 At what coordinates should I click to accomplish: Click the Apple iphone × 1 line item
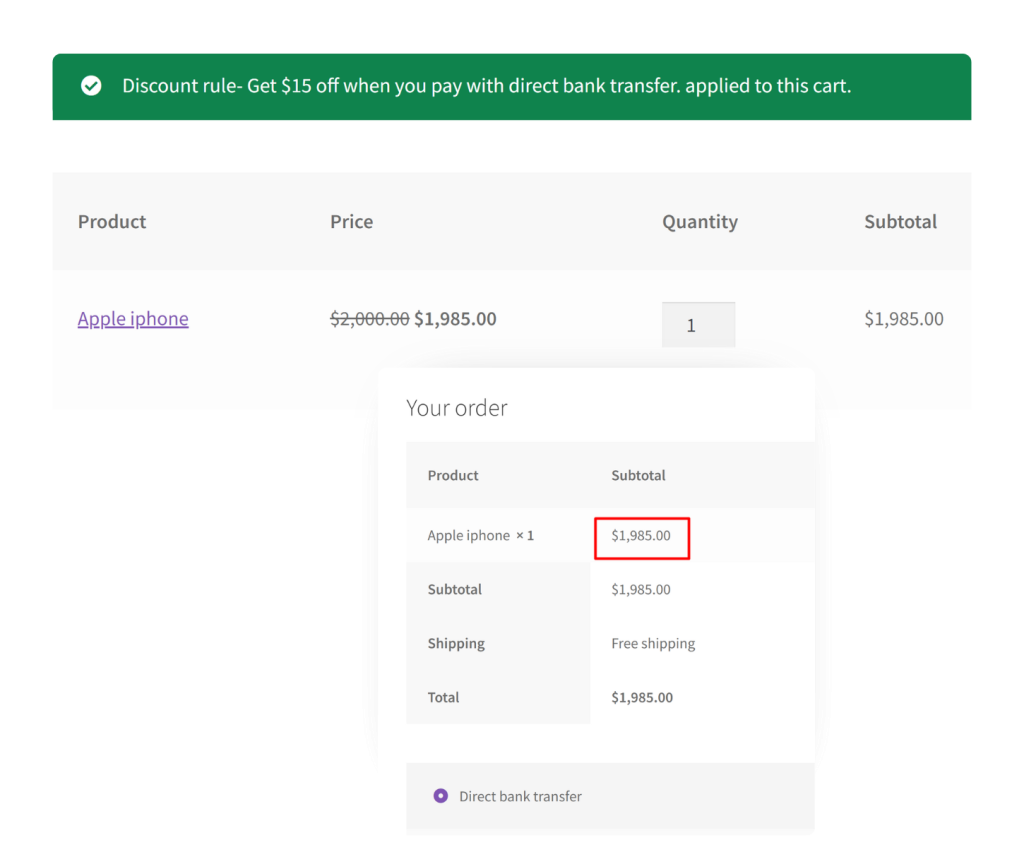click(480, 535)
